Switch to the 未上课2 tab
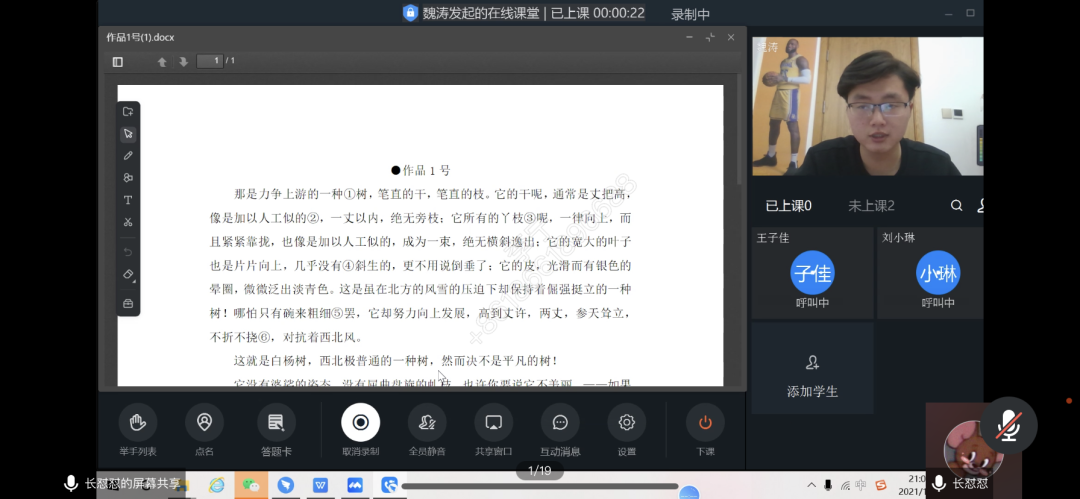The height and width of the screenshot is (499, 1080). [x=871, y=206]
